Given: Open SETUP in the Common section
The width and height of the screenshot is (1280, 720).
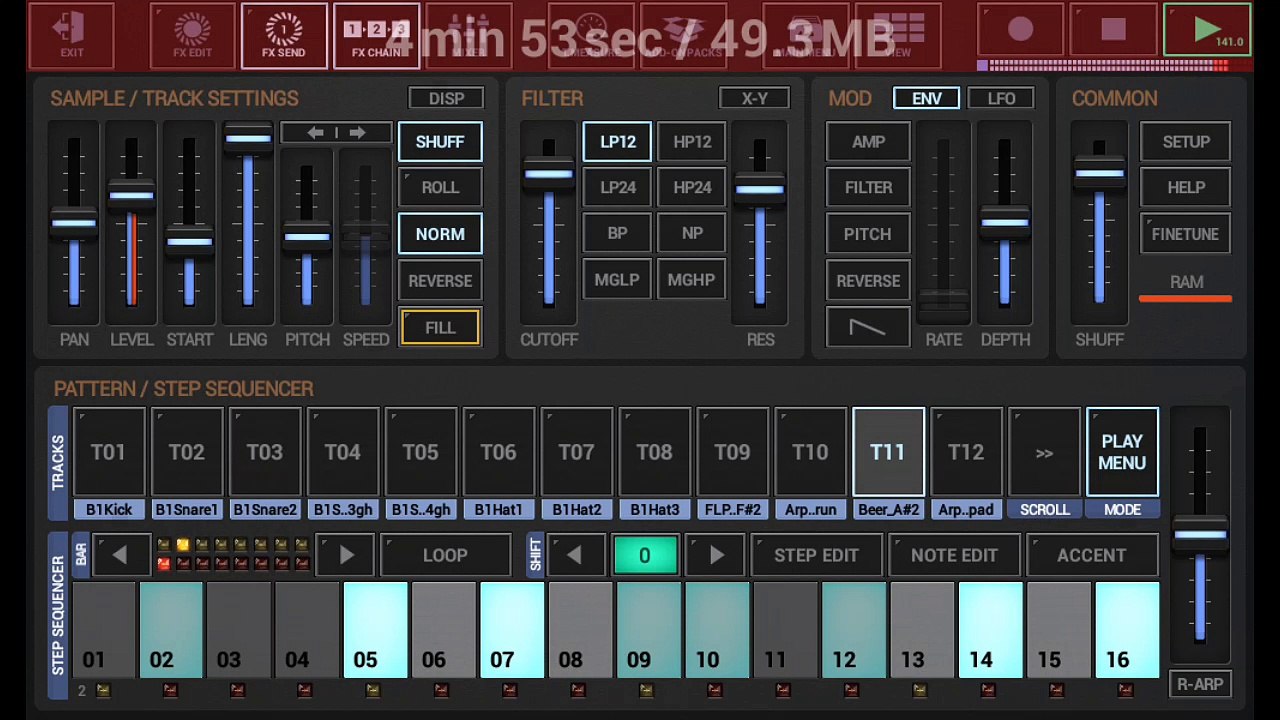Looking at the screenshot, I should tap(1186, 142).
